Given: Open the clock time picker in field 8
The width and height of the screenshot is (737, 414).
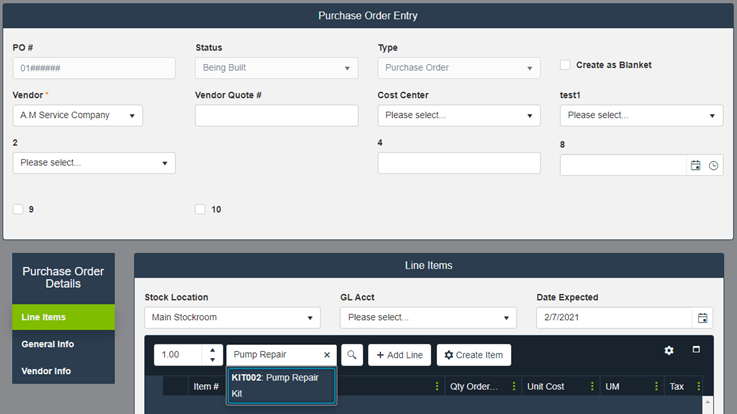Looking at the screenshot, I should pyautogui.click(x=713, y=166).
